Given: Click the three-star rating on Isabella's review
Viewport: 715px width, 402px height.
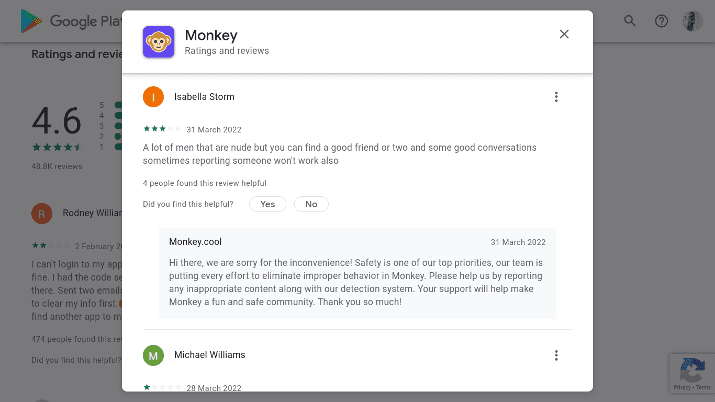Looking at the screenshot, I should [162, 129].
